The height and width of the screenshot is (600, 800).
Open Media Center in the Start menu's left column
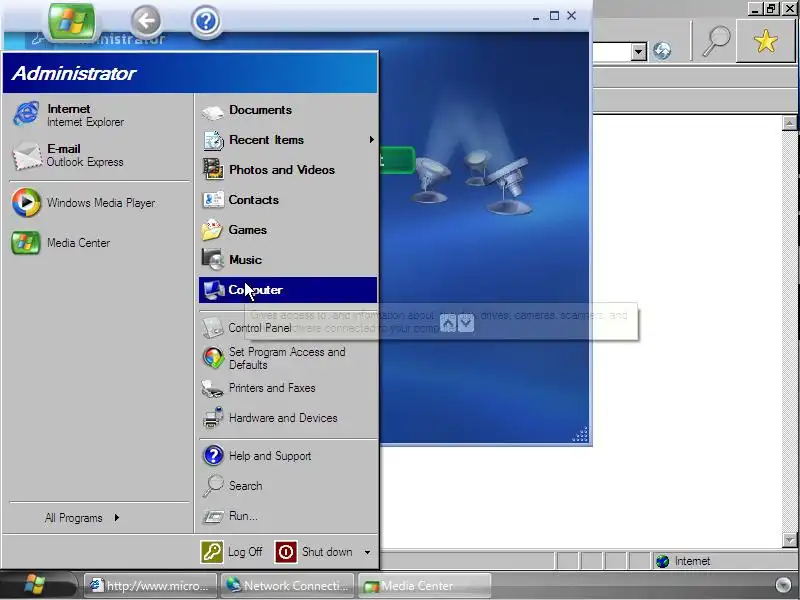(x=99, y=243)
